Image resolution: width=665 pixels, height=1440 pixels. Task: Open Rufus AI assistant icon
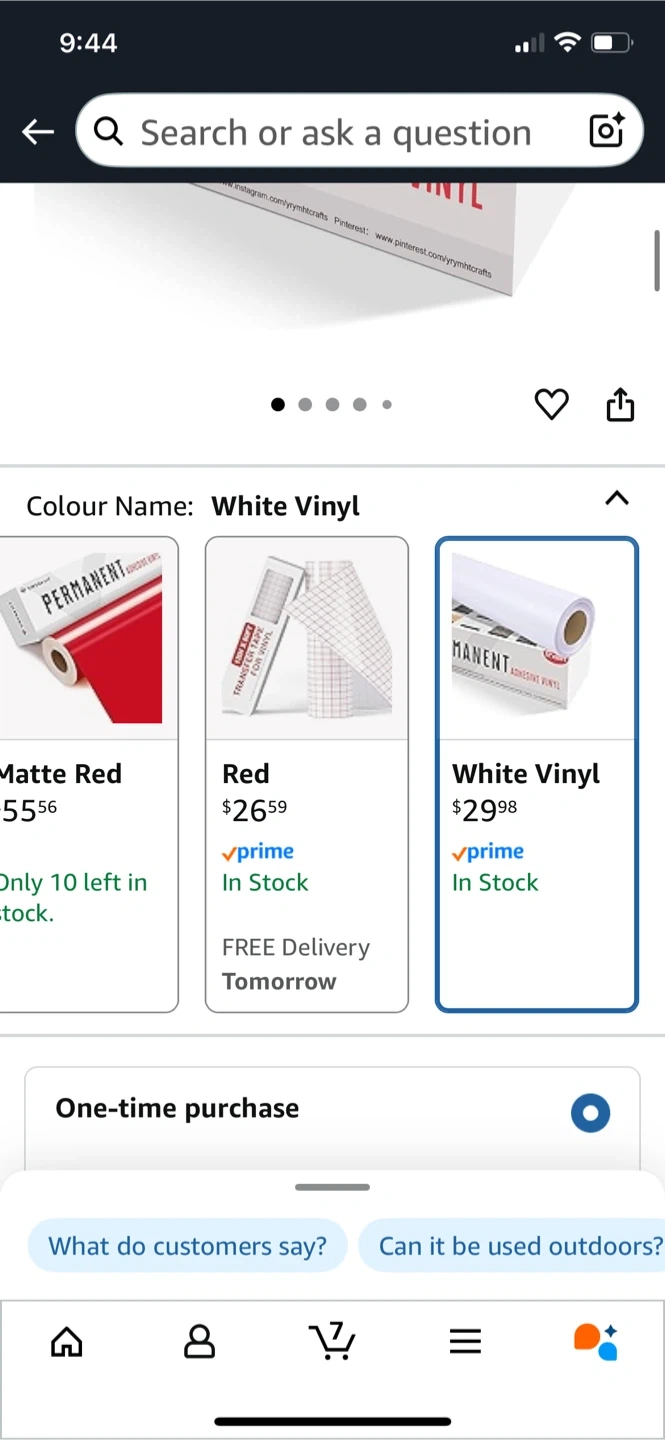coord(596,1341)
